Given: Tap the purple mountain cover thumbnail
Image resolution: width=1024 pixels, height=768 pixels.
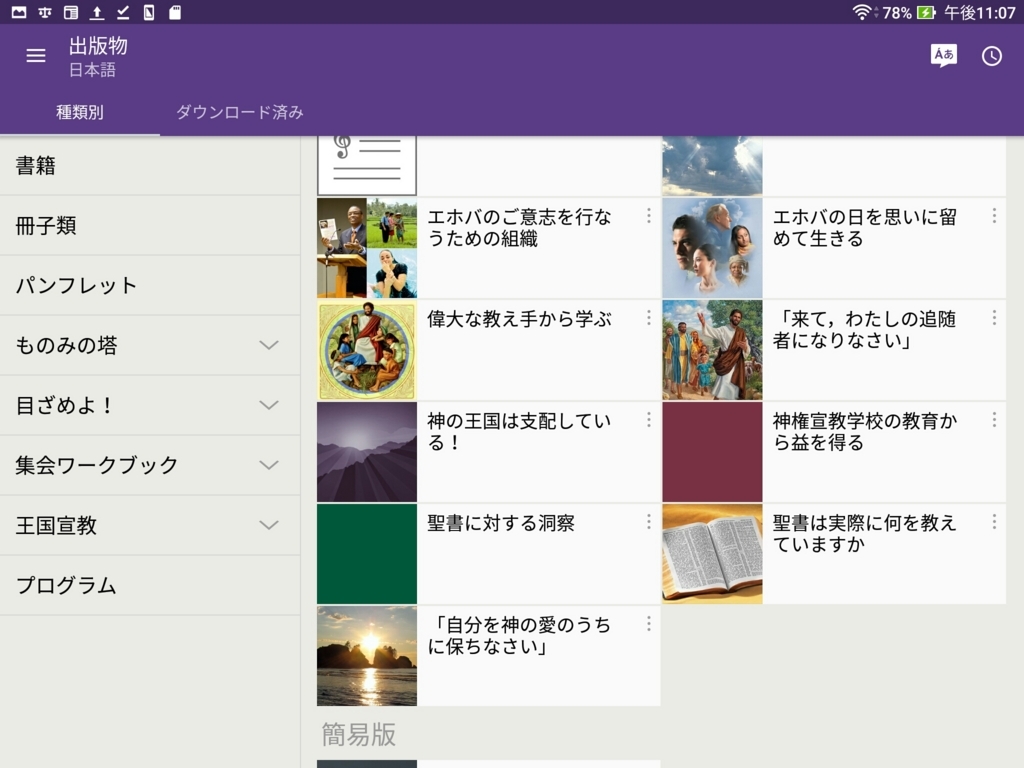Looking at the screenshot, I should (367, 452).
